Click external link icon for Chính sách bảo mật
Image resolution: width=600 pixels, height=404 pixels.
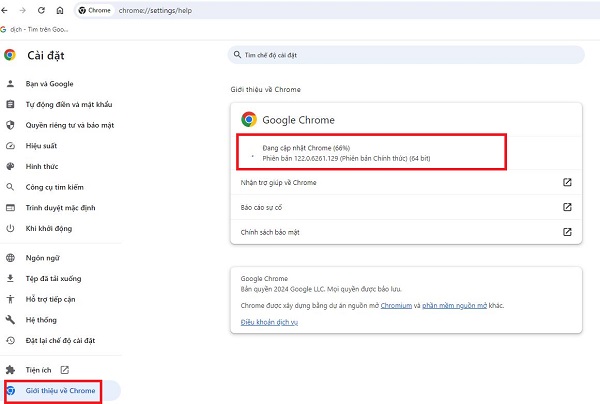[567, 232]
